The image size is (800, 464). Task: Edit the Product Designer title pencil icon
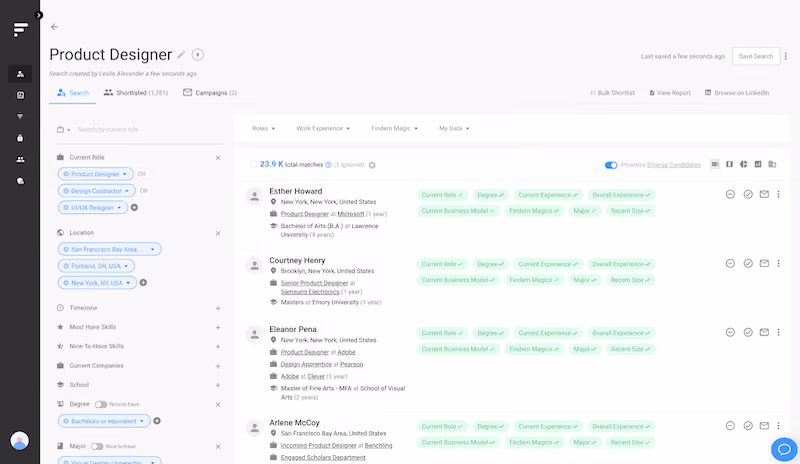(x=181, y=55)
